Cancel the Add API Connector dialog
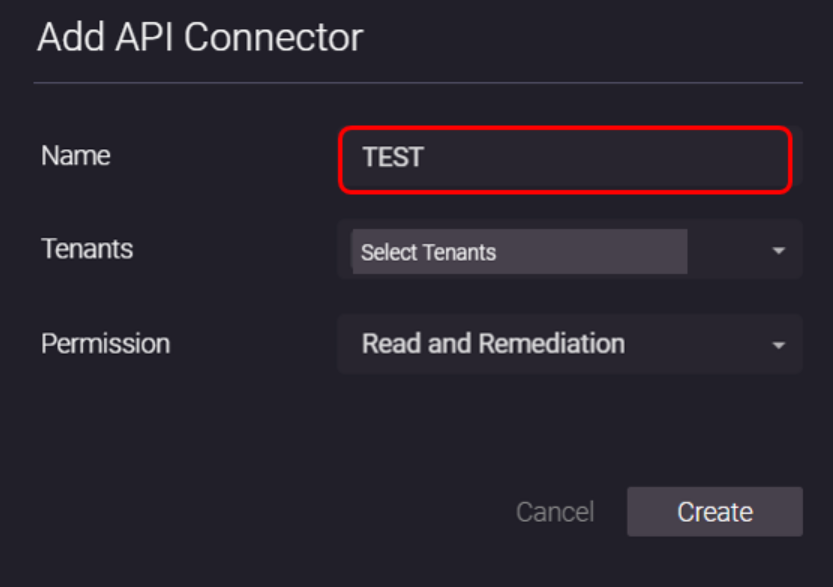This screenshot has height=587, width=833. 554,512
